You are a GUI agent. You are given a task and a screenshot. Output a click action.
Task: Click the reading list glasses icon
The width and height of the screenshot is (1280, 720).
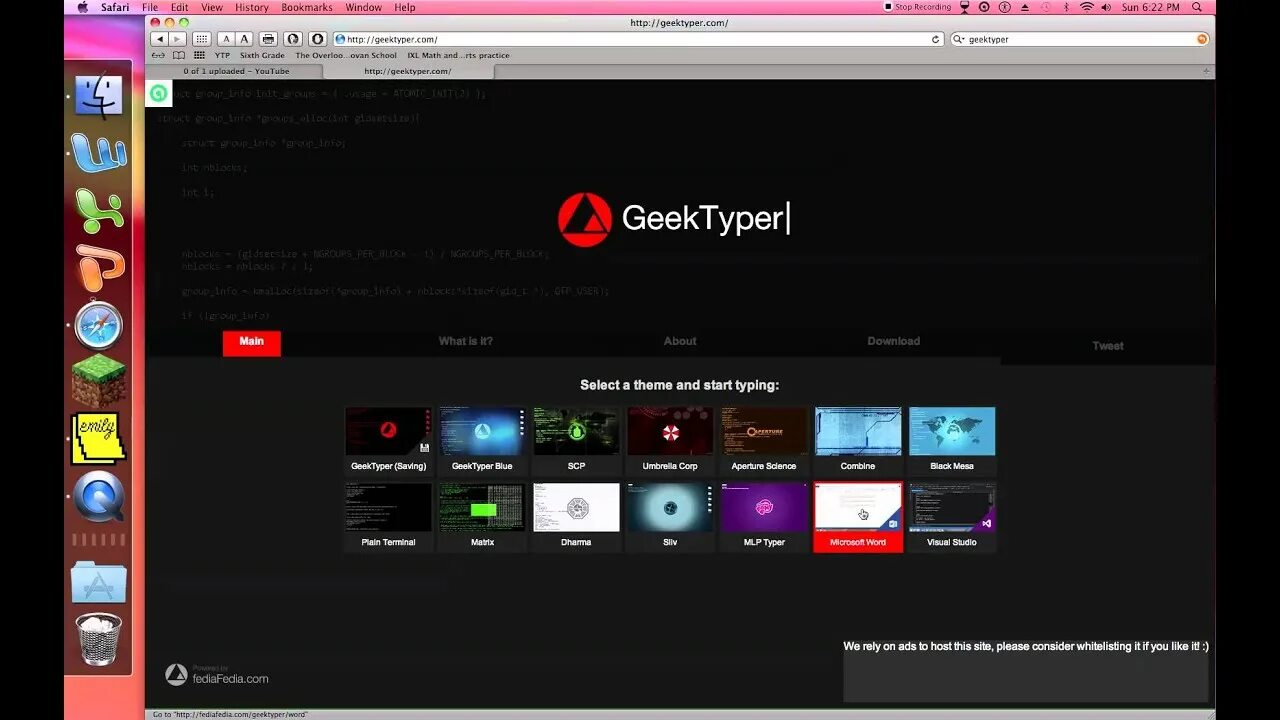(x=159, y=55)
